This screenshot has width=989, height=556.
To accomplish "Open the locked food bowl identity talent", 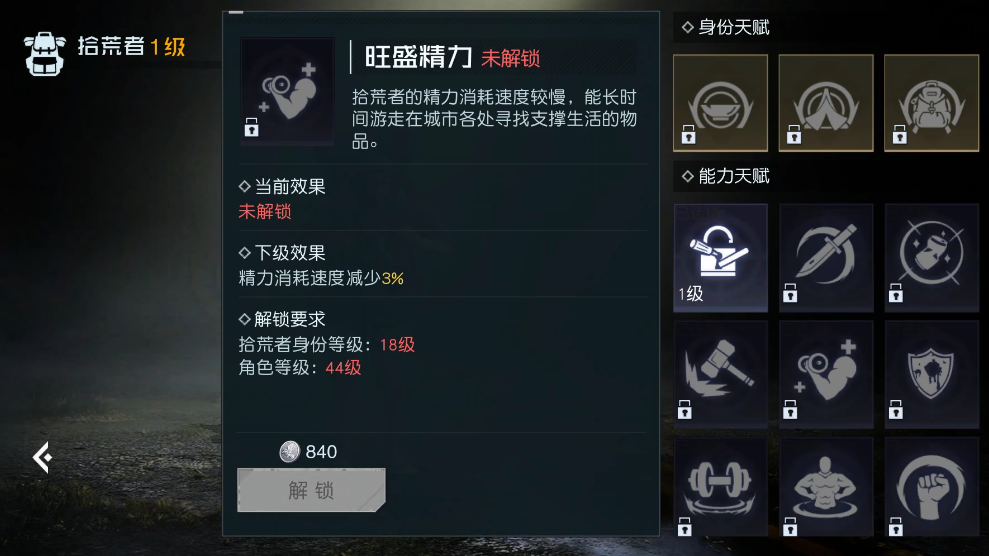I will click(x=720, y=103).
